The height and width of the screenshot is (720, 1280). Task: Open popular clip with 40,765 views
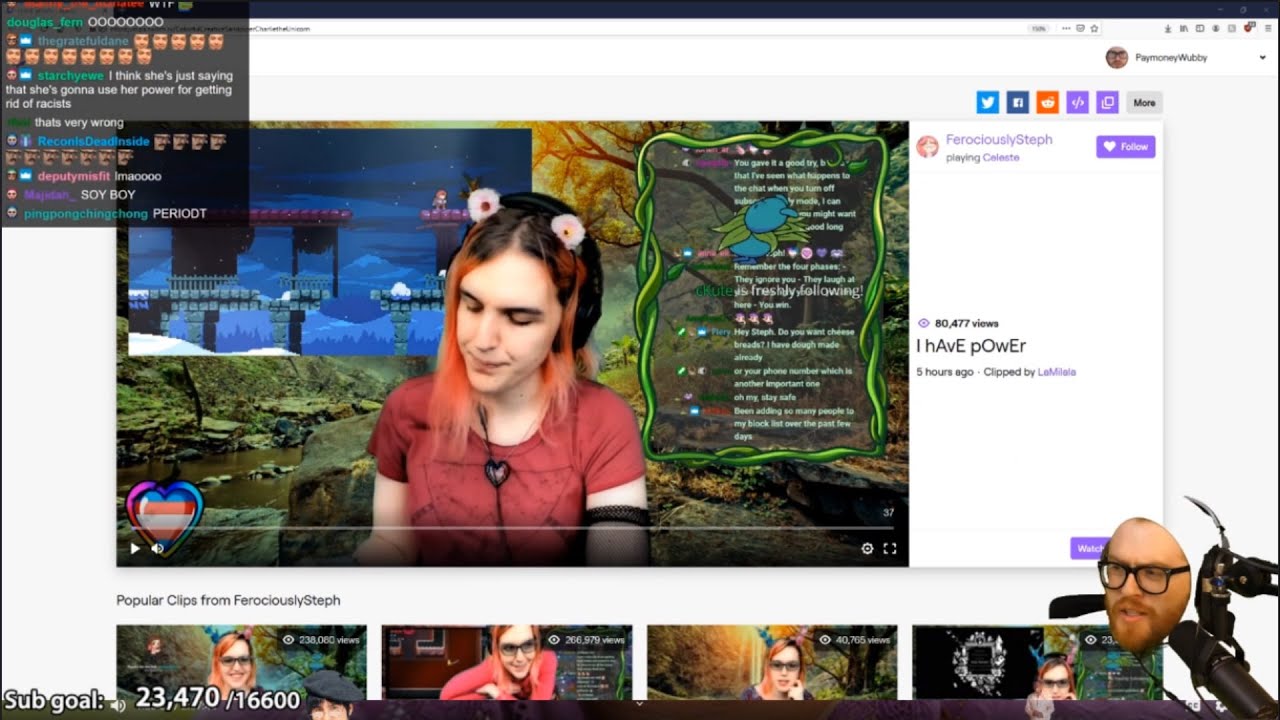[772, 662]
